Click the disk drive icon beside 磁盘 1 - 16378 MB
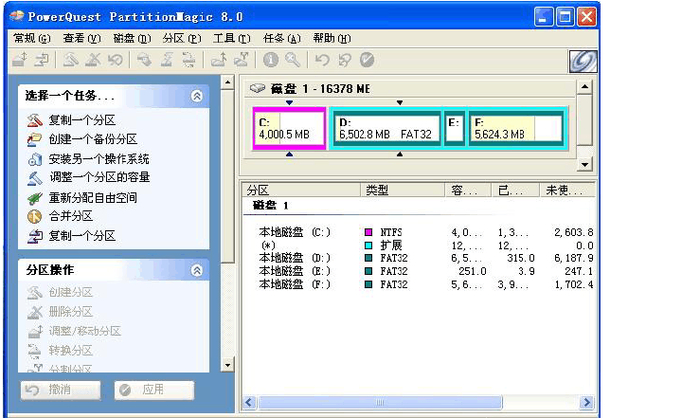This screenshot has width=682, height=418. click(257, 88)
